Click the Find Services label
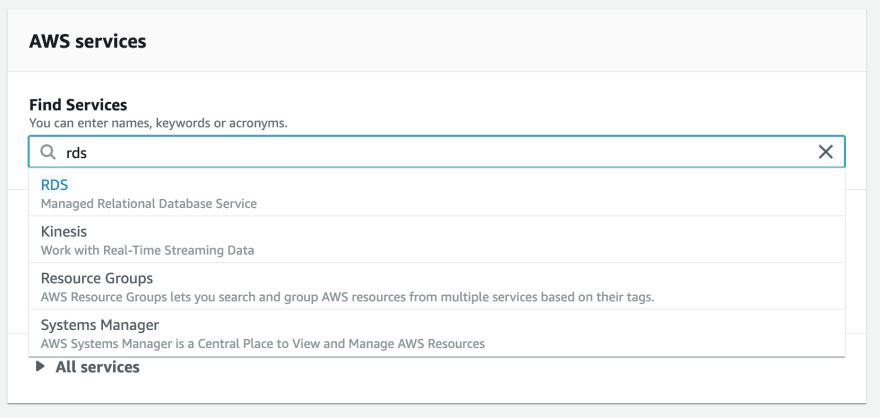 pos(78,104)
